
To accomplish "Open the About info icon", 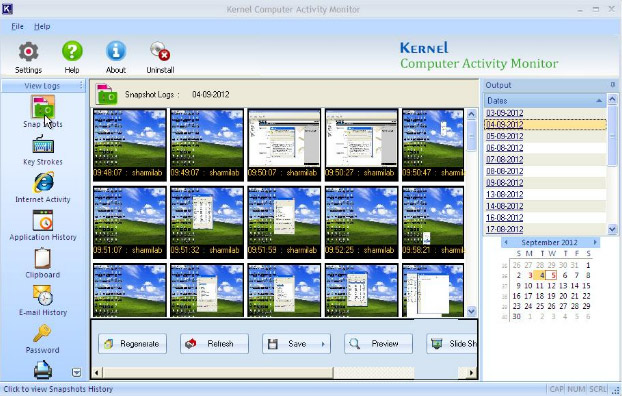I will pos(116,52).
